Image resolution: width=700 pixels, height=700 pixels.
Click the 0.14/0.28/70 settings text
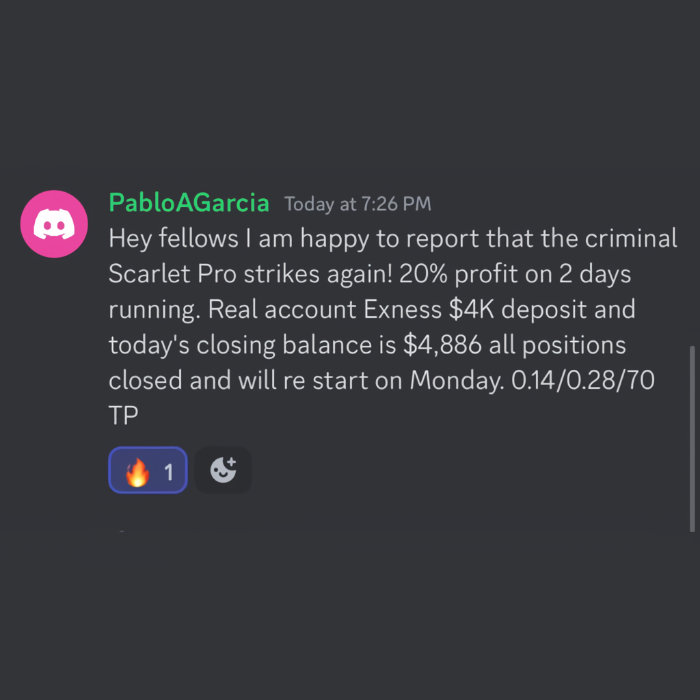(x=583, y=380)
